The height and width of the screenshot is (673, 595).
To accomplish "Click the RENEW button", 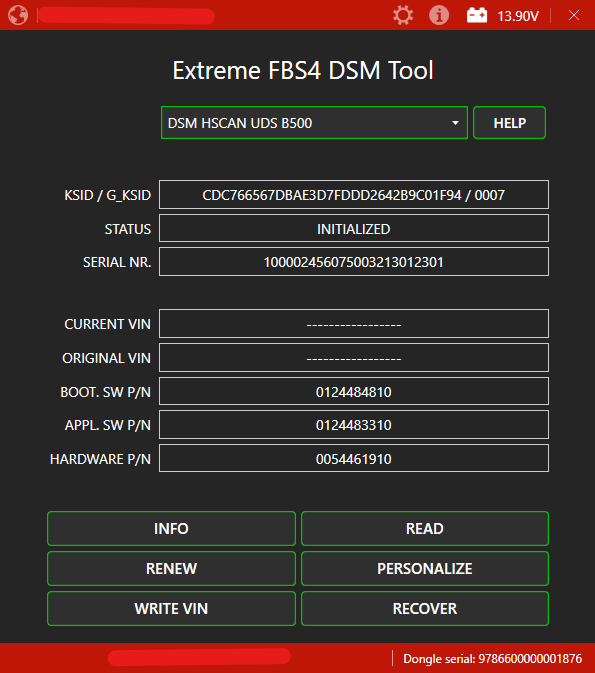I will [x=171, y=568].
